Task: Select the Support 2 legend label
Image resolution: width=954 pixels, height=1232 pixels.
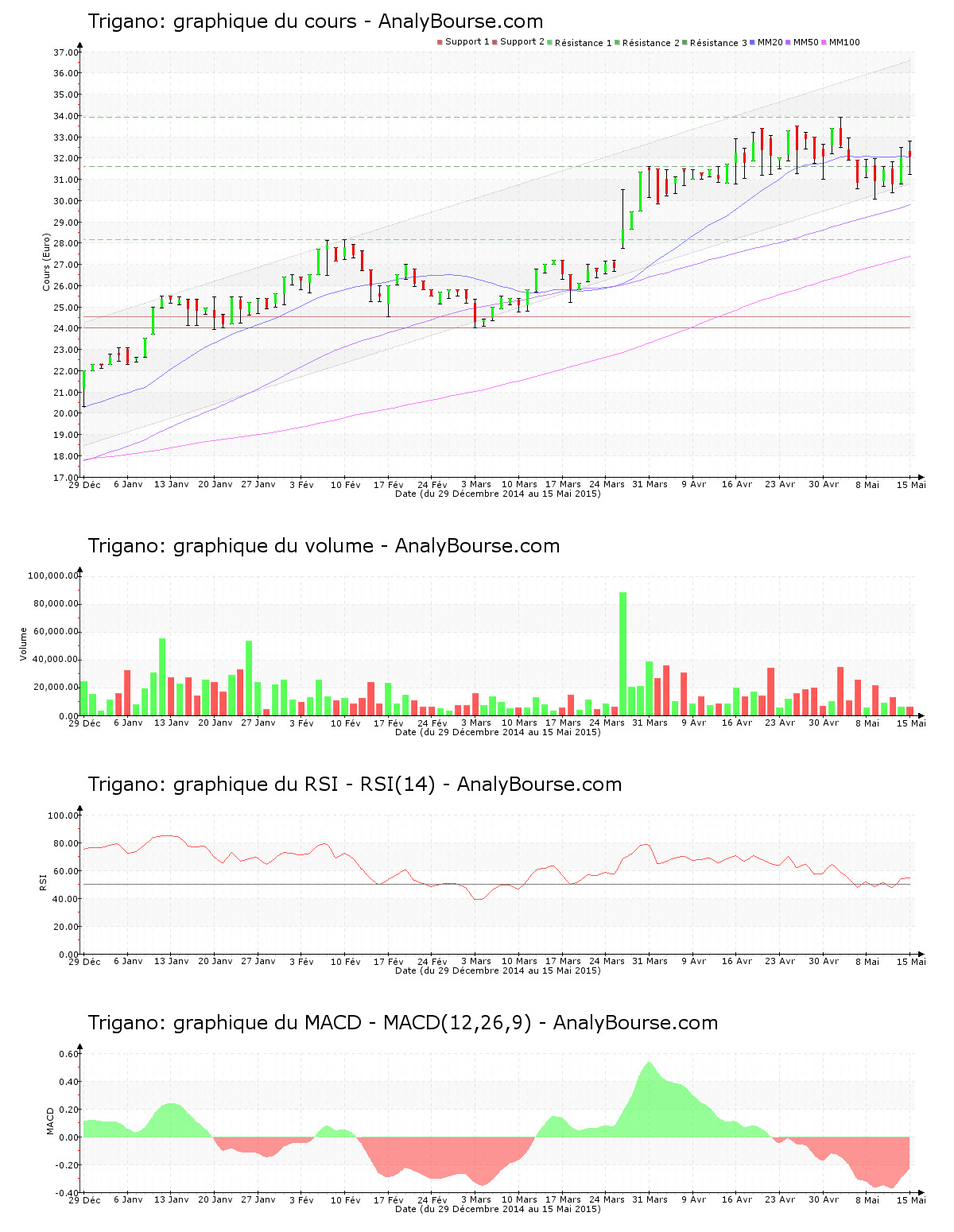Action: click(x=522, y=42)
